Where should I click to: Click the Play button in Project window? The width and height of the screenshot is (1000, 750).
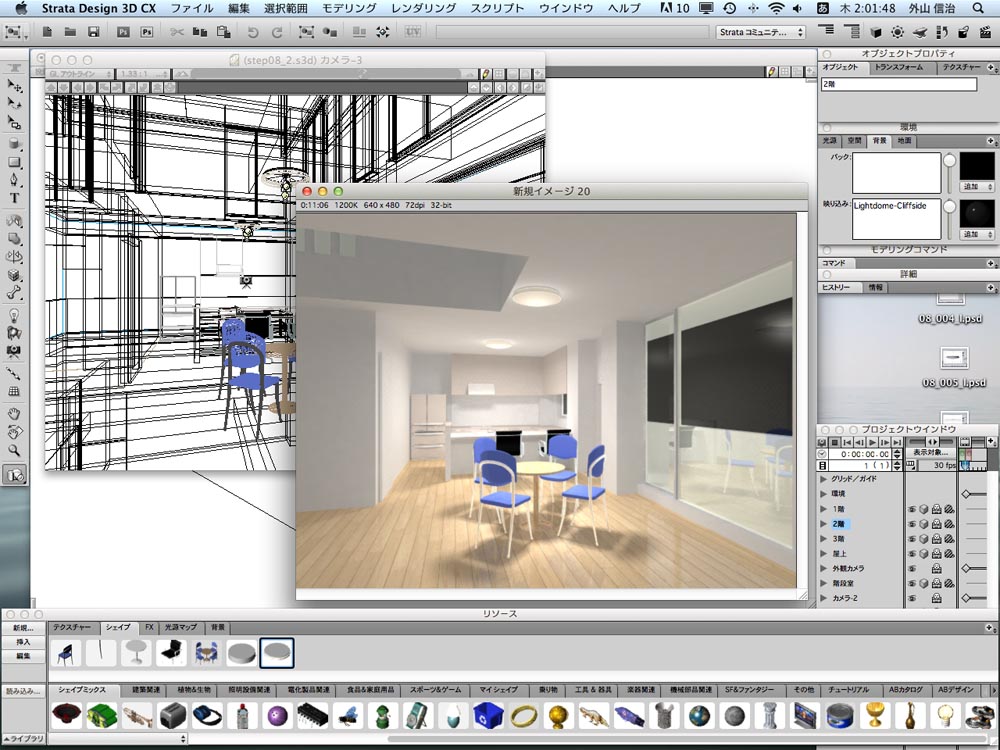tap(872, 442)
